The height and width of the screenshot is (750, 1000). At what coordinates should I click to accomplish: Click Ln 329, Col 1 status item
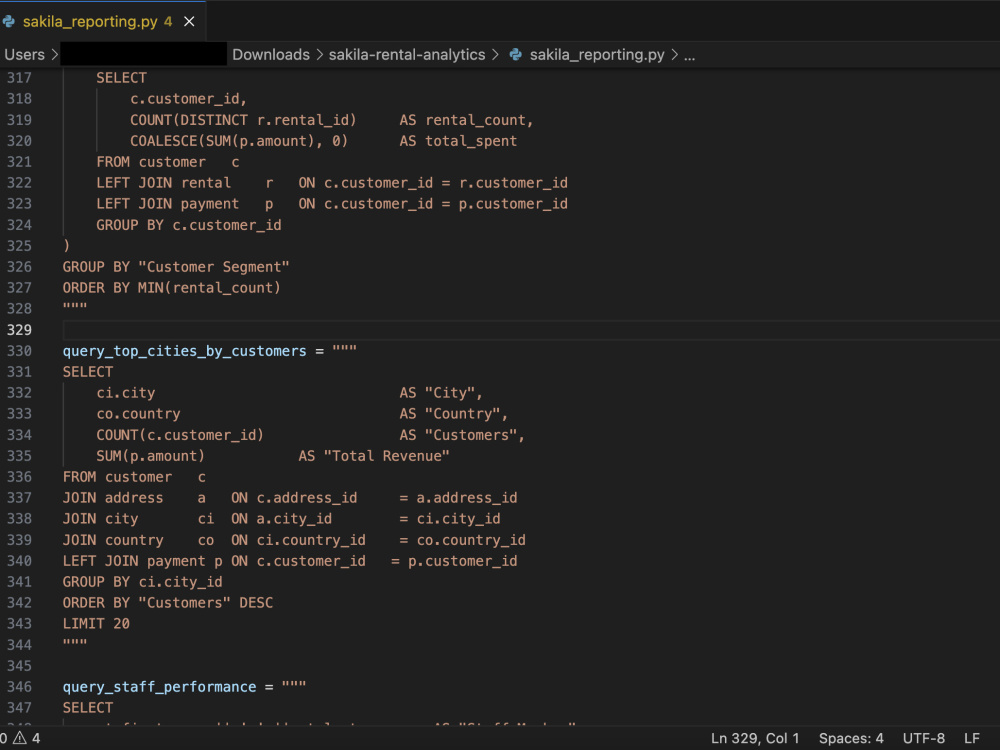tap(754, 738)
